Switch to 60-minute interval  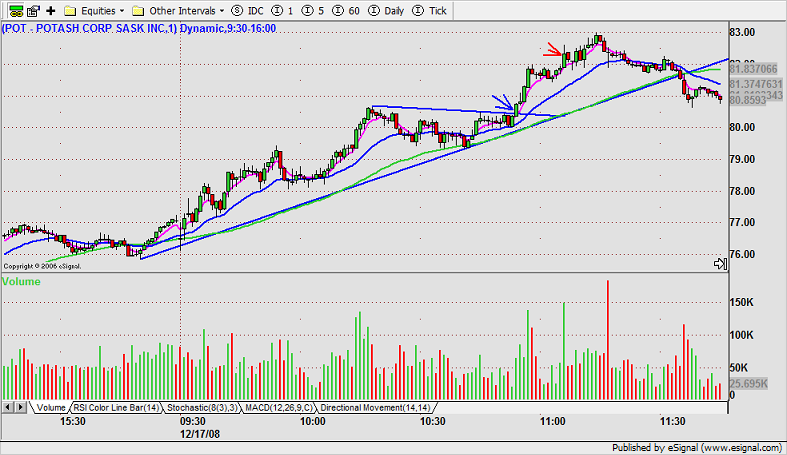click(x=346, y=11)
